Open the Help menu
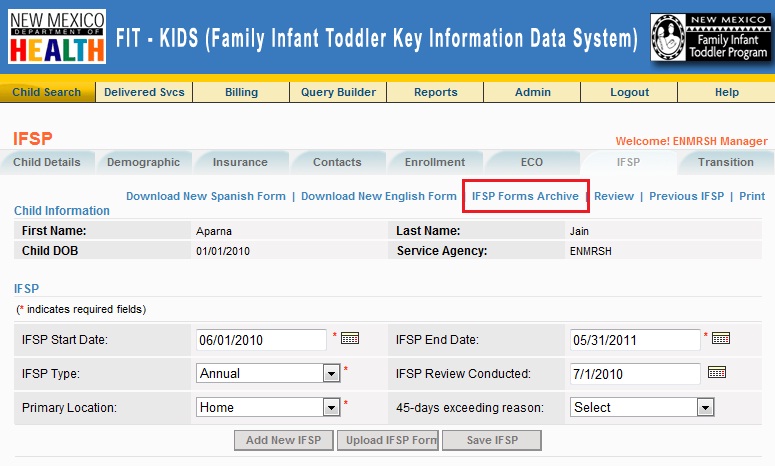 (727, 92)
